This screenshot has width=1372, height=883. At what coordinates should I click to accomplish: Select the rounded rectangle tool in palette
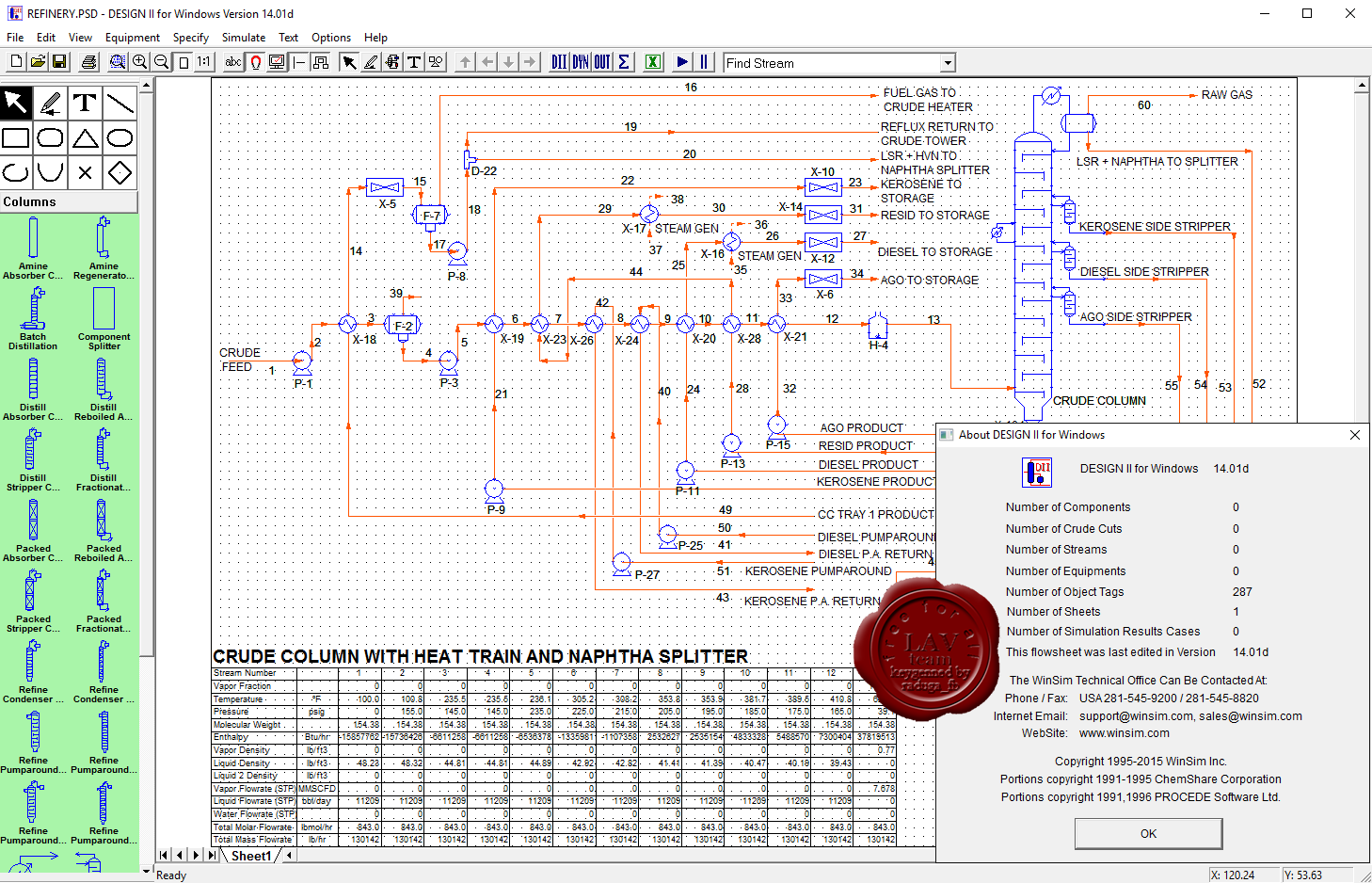[51, 138]
